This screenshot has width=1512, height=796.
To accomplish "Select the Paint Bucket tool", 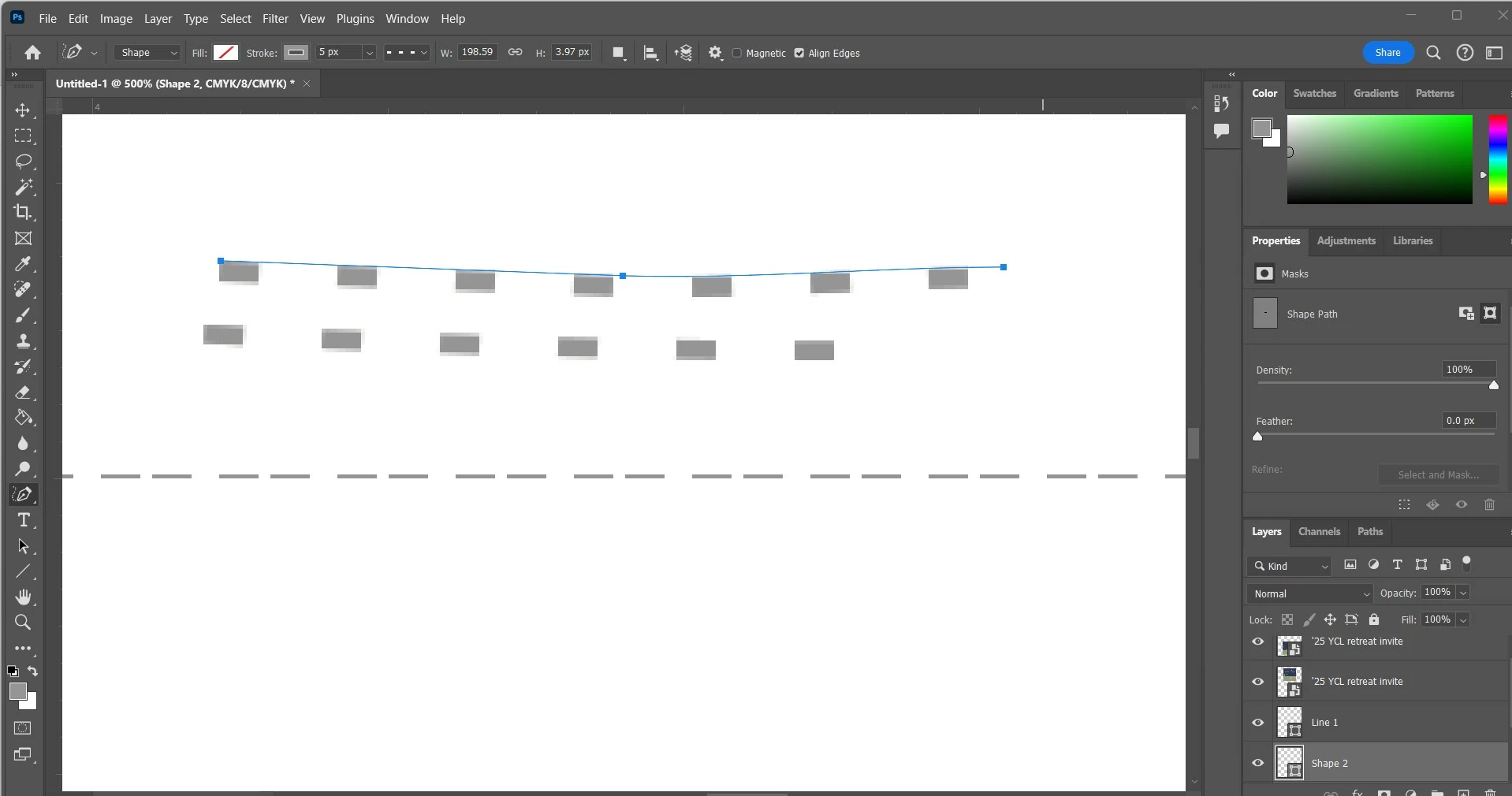I will click(23, 418).
